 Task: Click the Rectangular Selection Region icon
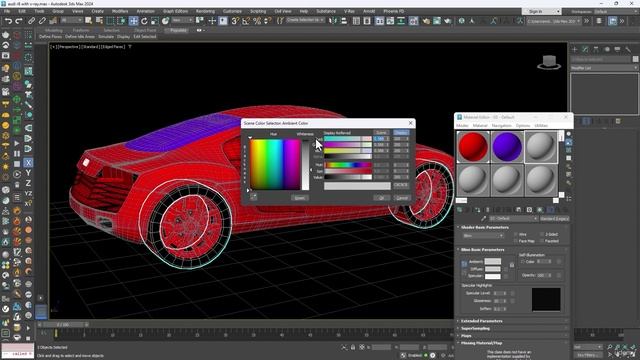pos(110,21)
